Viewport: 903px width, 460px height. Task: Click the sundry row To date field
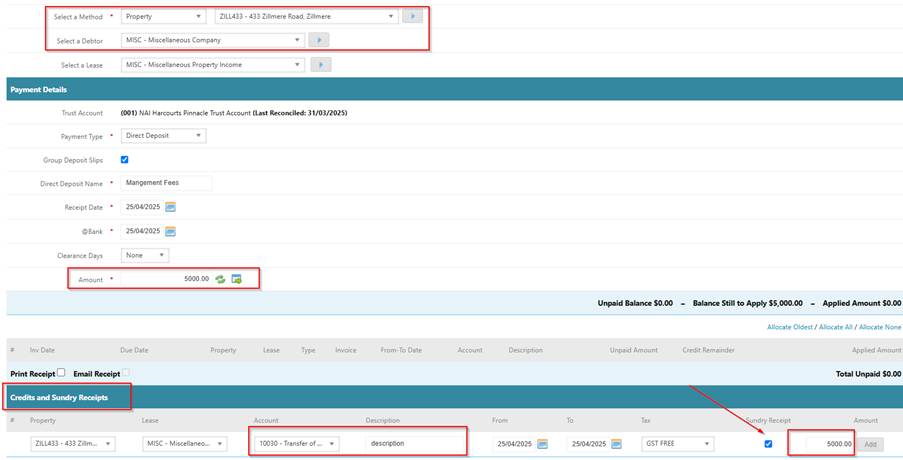click(x=588, y=444)
